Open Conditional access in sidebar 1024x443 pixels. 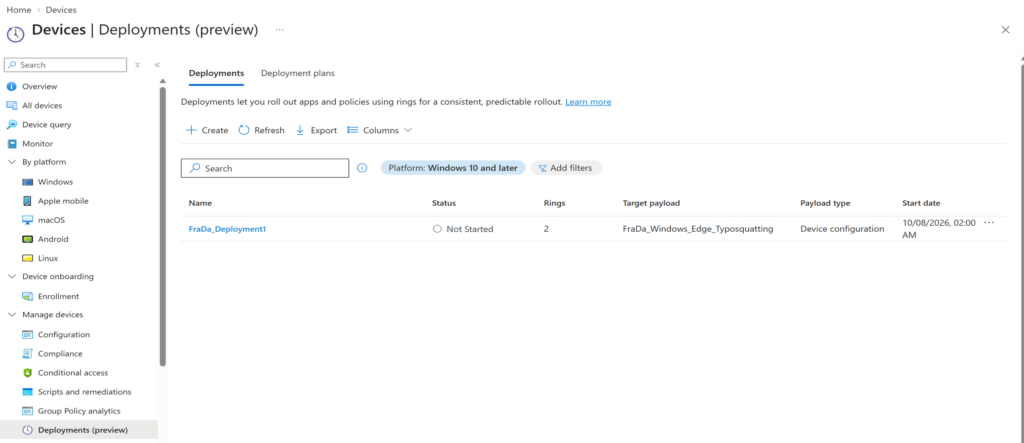point(73,372)
